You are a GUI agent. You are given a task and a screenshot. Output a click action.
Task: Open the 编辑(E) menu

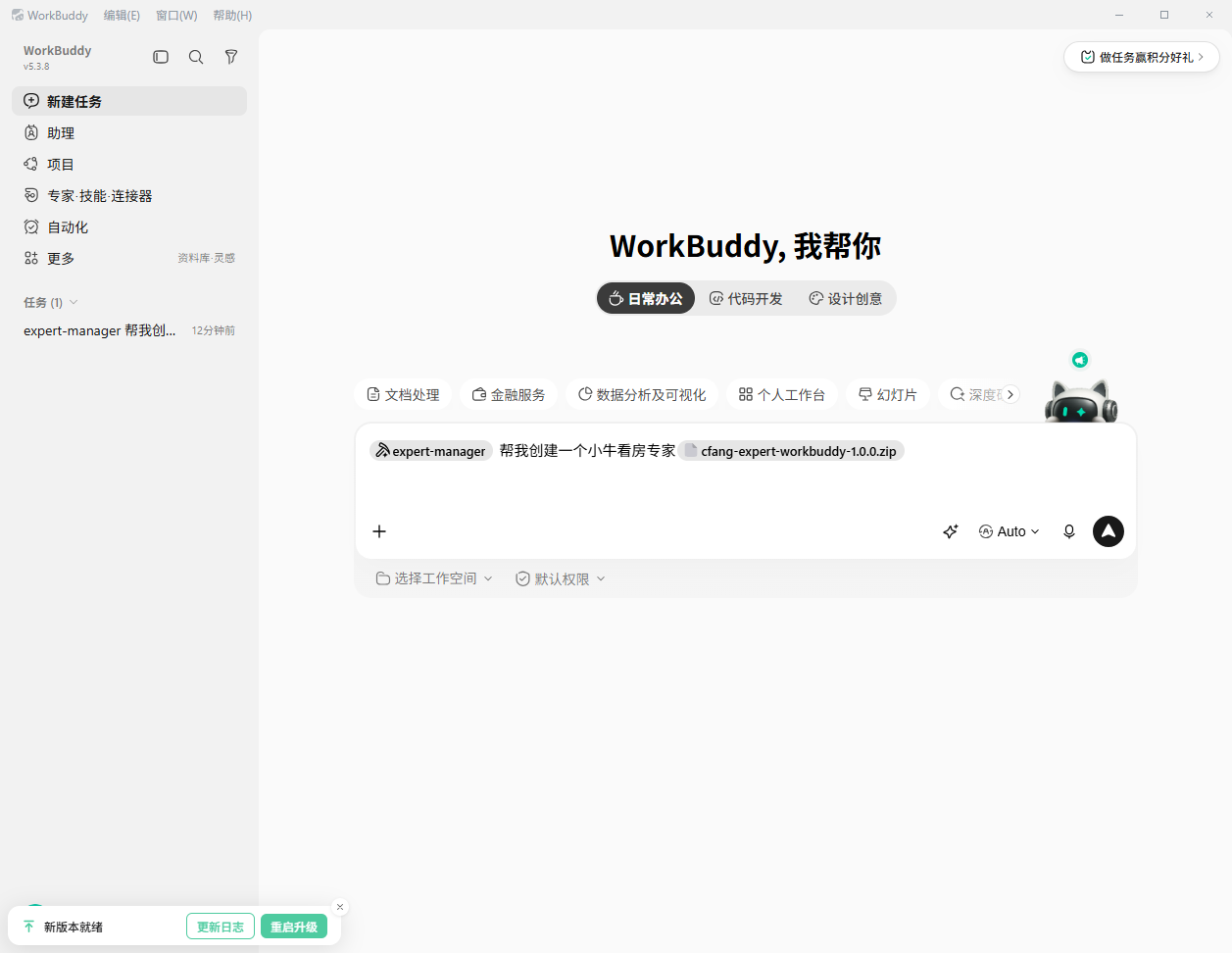coord(122,15)
